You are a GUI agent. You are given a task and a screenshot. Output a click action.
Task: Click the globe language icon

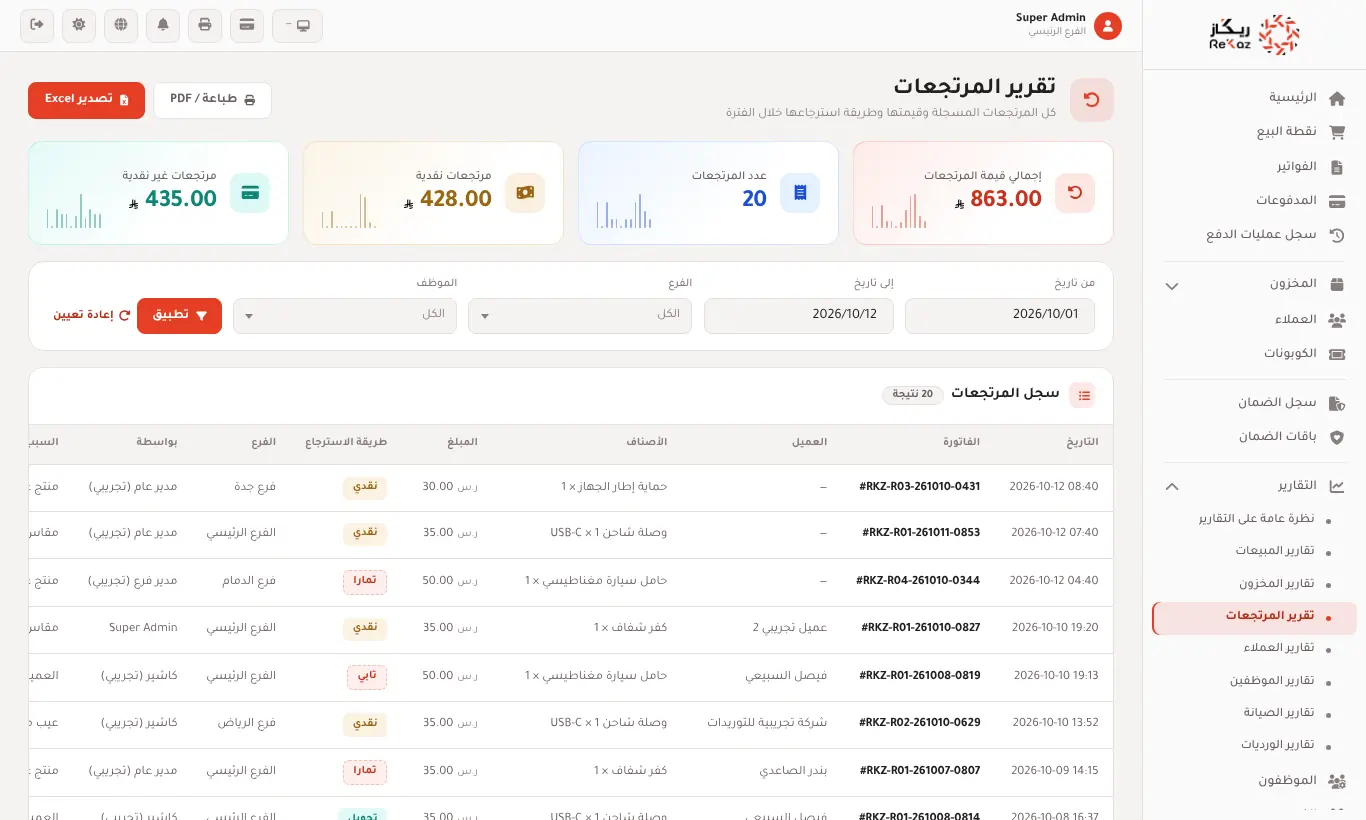121,25
